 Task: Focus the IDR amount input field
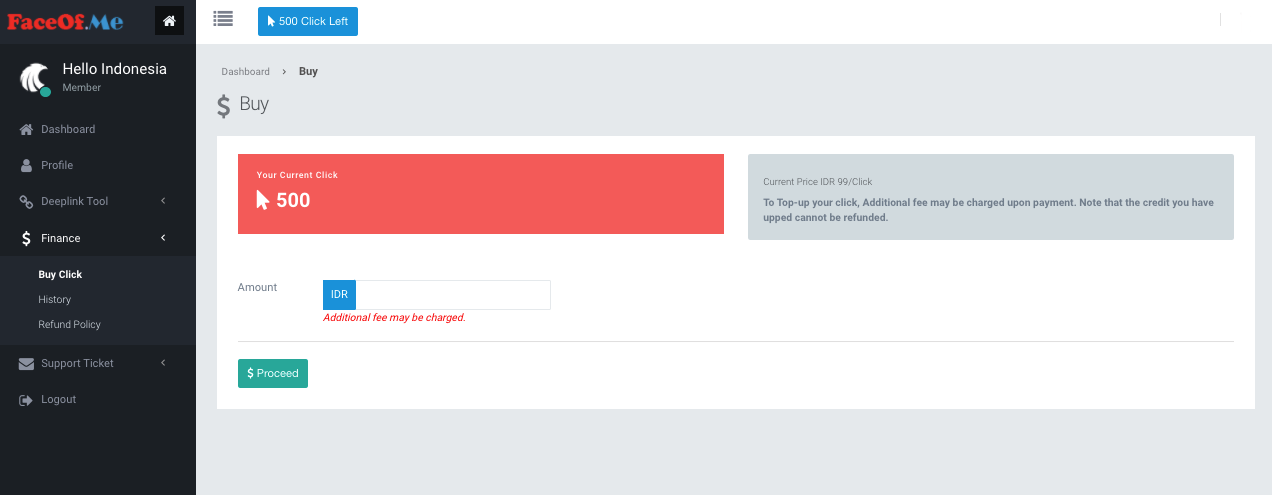click(x=452, y=295)
